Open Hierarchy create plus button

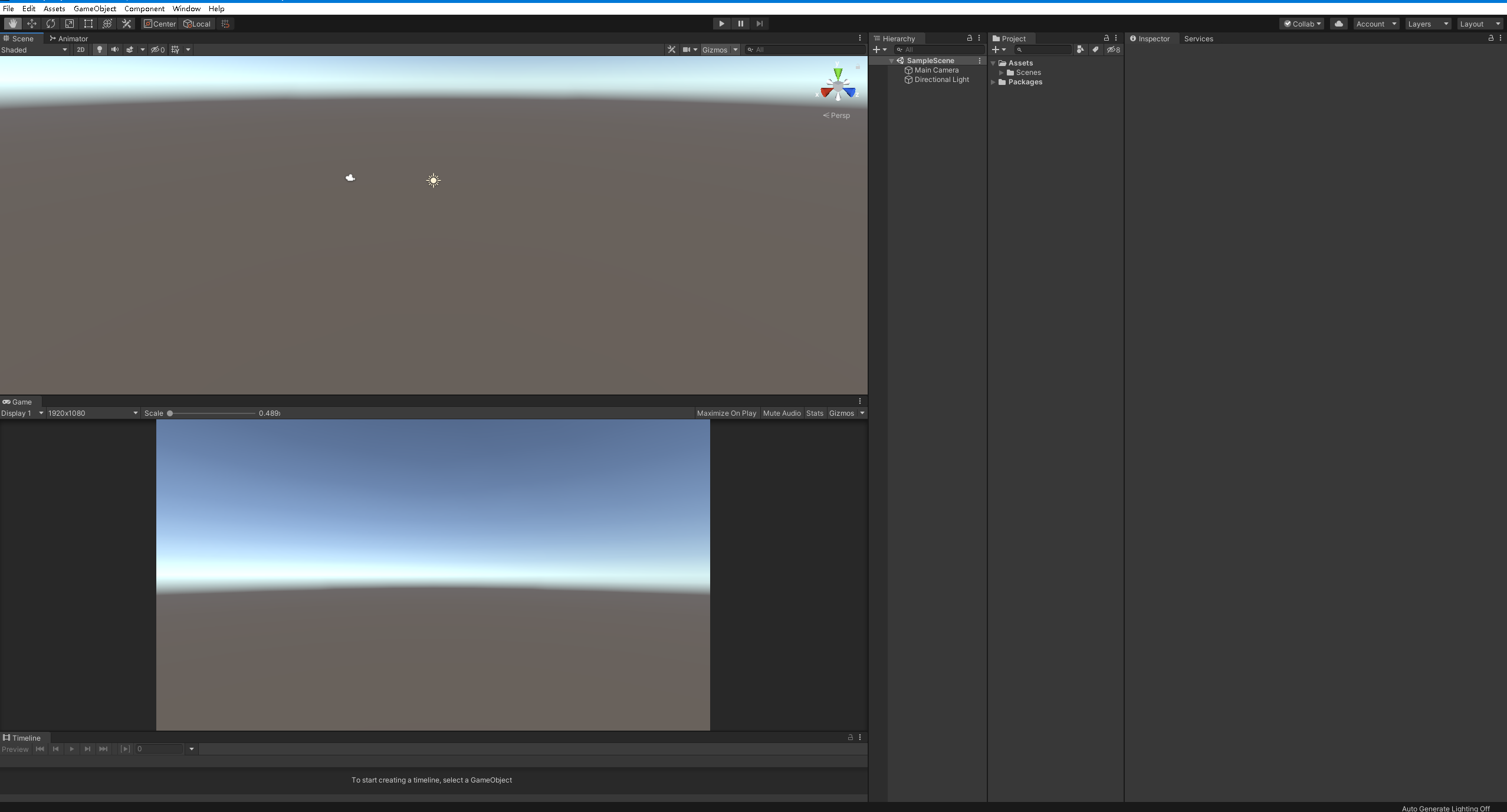click(879, 50)
